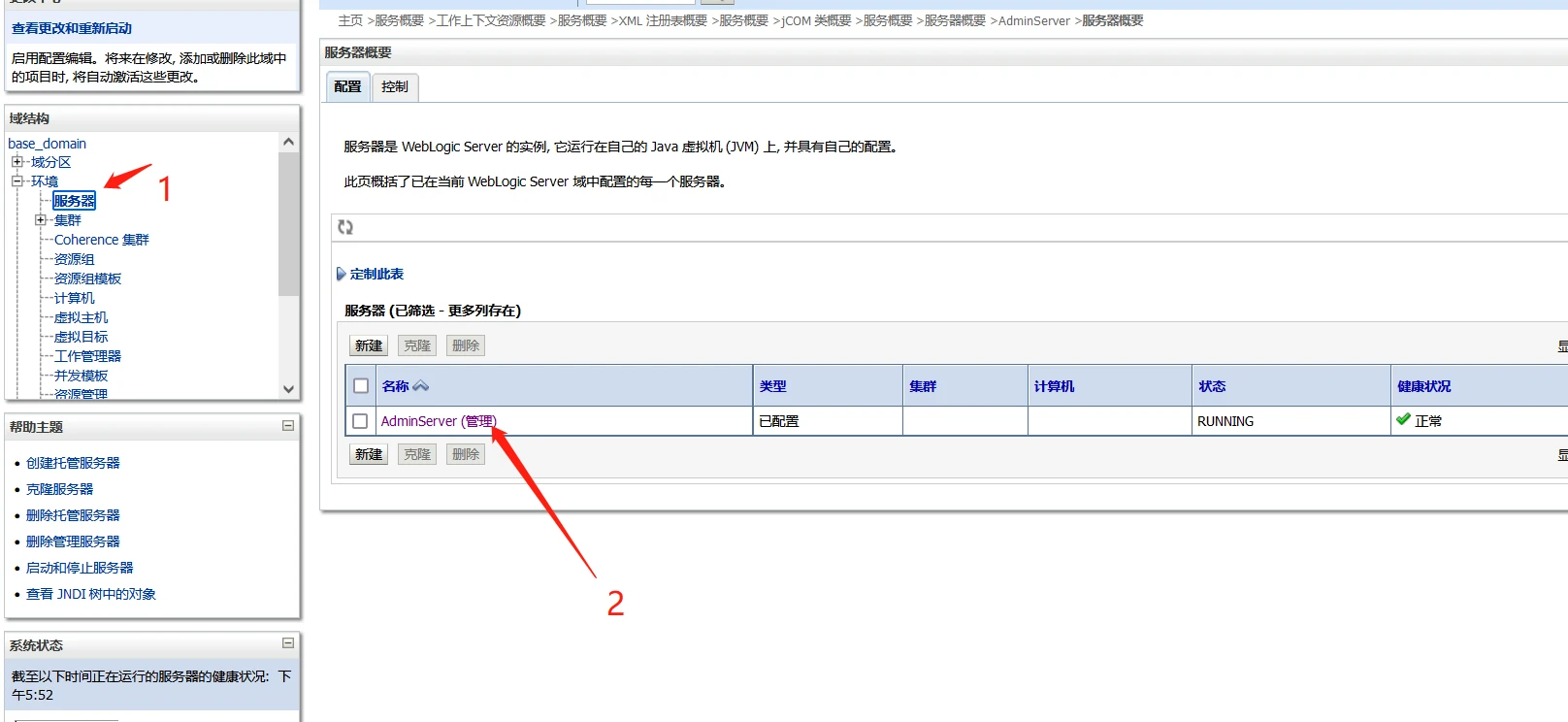Switch to the 控制 tab
Viewport: 1568px width, 722px height.
(395, 86)
